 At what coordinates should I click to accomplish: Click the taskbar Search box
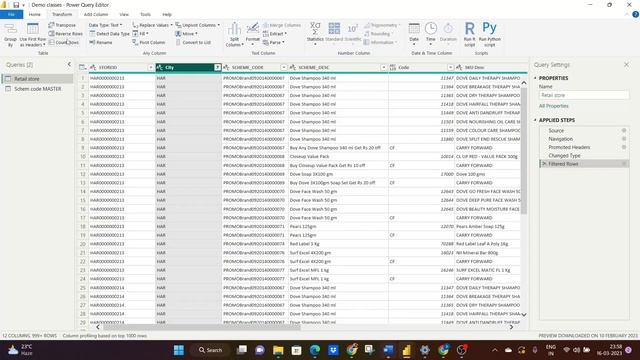pyautogui.click(x=211, y=350)
